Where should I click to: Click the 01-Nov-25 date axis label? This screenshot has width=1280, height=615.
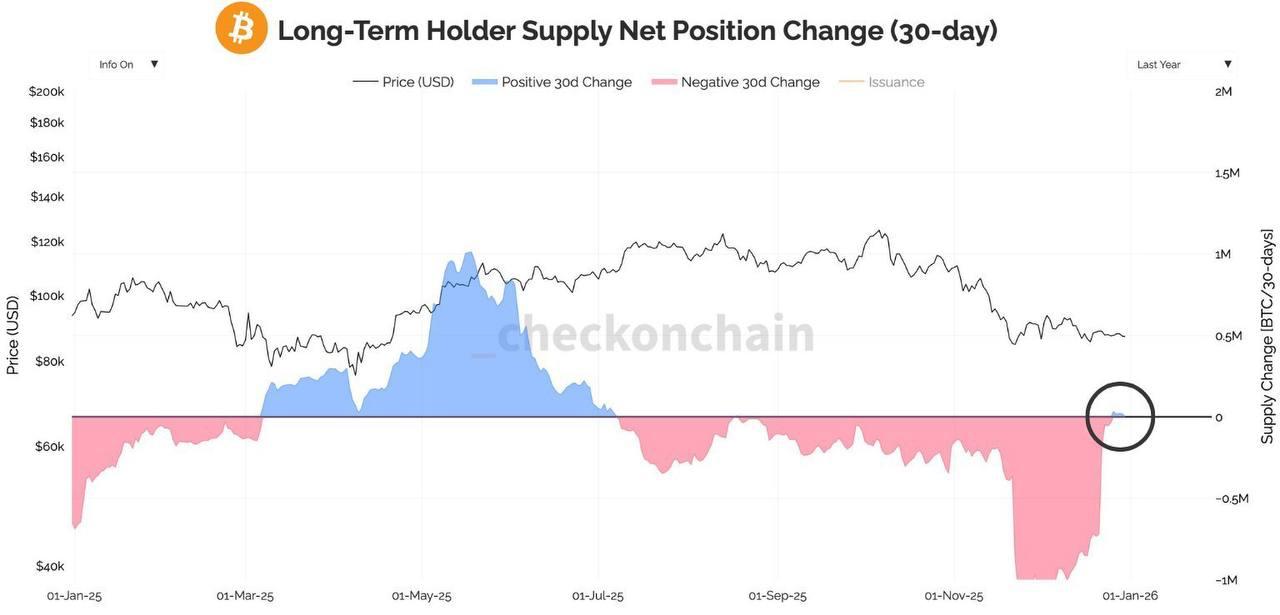click(952, 596)
